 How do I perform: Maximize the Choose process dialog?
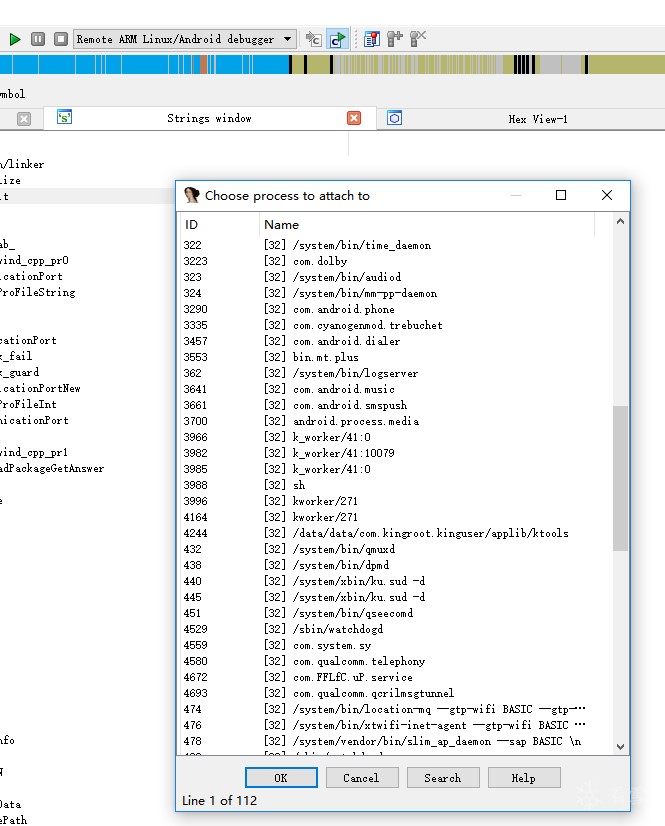pyautogui.click(x=561, y=195)
